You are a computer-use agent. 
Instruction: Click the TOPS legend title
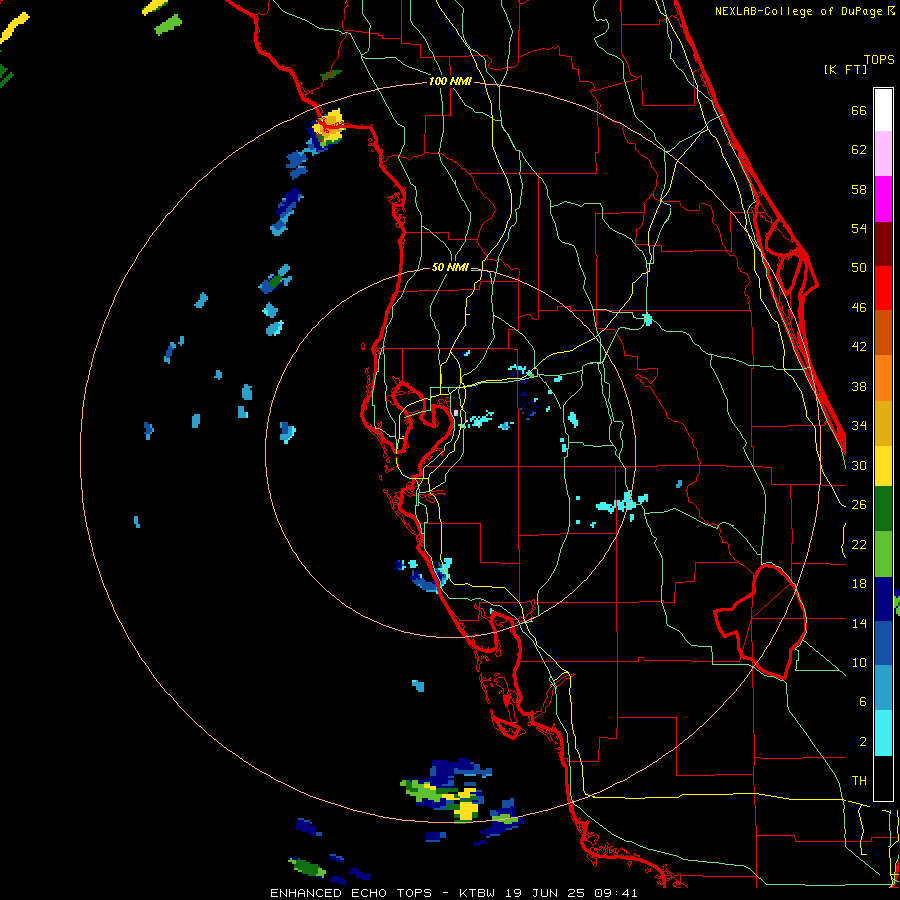pos(879,60)
